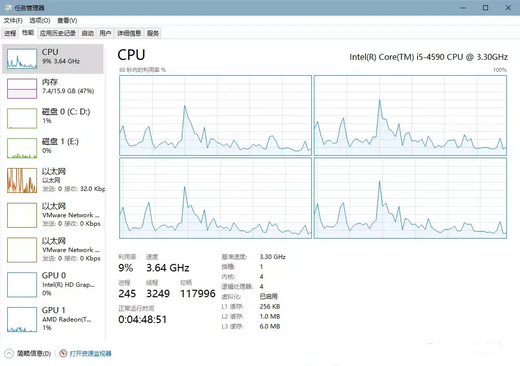Switch to the 服务 tab

[x=153, y=33]
